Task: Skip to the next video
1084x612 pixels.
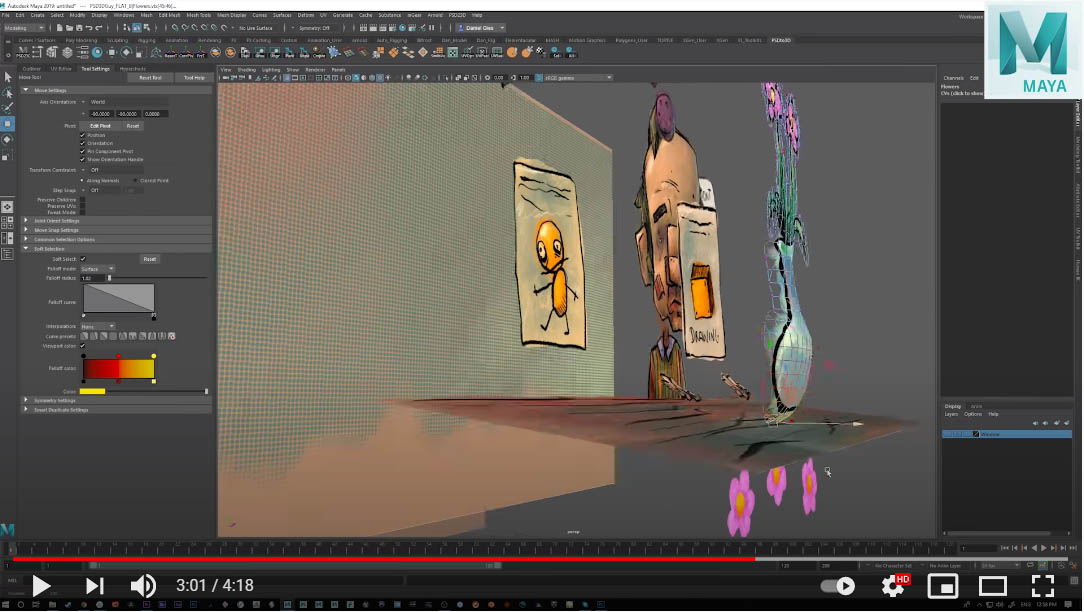Action: click(x=94, y=586)
